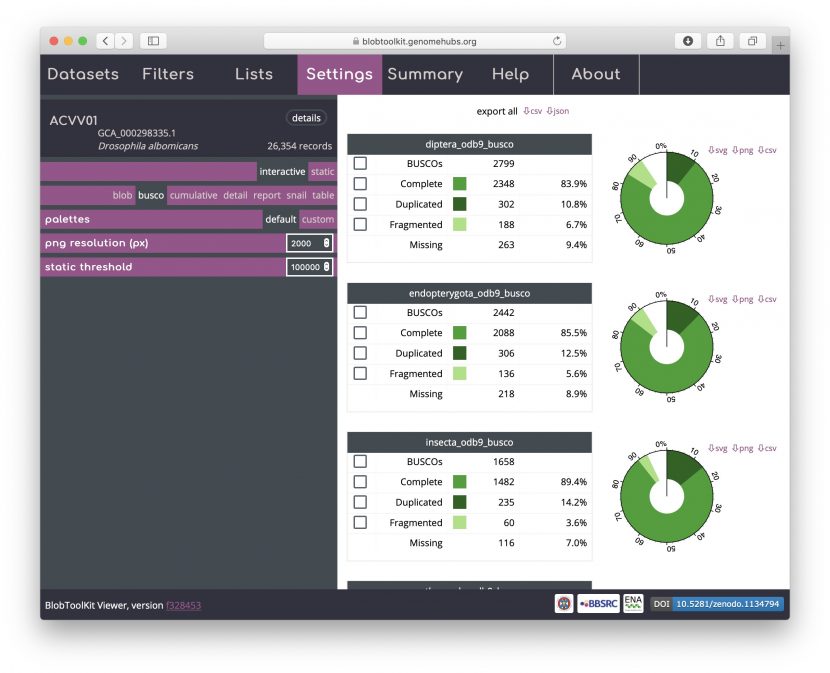830x673 pixels.
Task: Open the ENA badge in the footer
Action: tap(633, 604)
